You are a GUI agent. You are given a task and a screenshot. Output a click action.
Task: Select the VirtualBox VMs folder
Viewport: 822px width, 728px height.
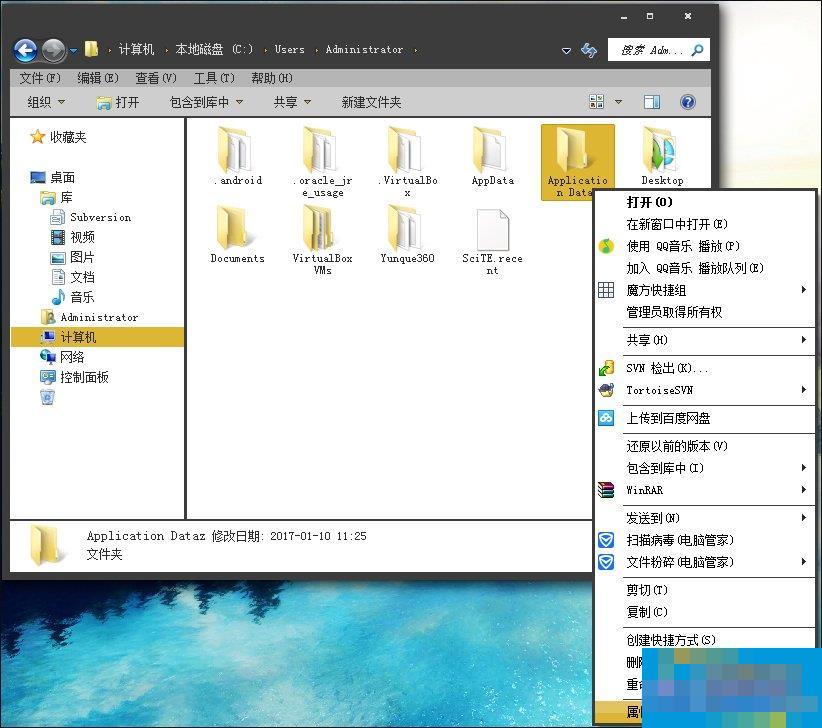click(322, 241)
